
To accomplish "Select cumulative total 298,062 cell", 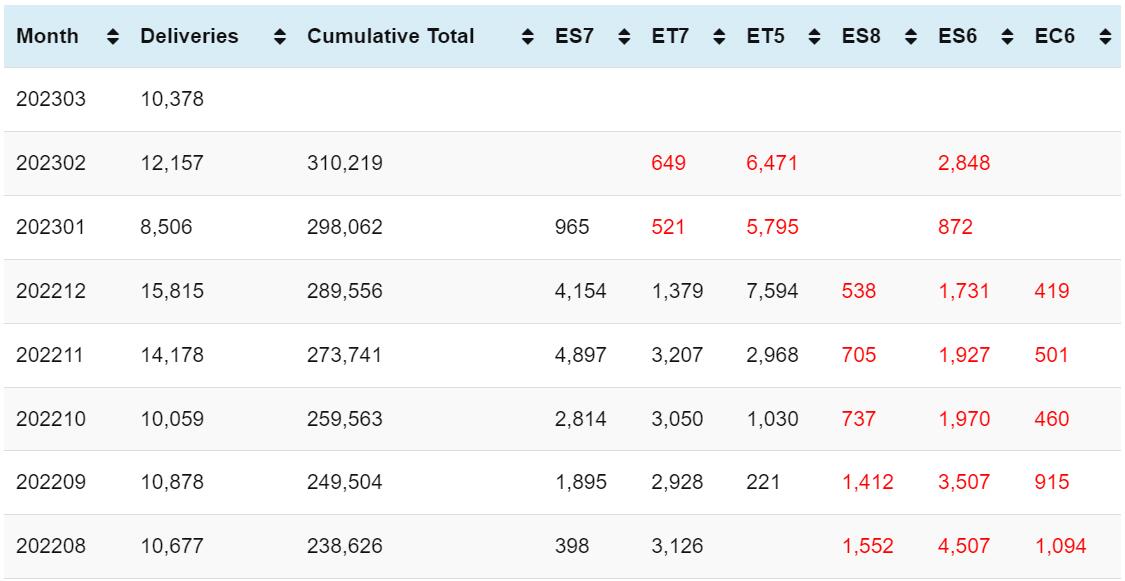I will point(344,228).
